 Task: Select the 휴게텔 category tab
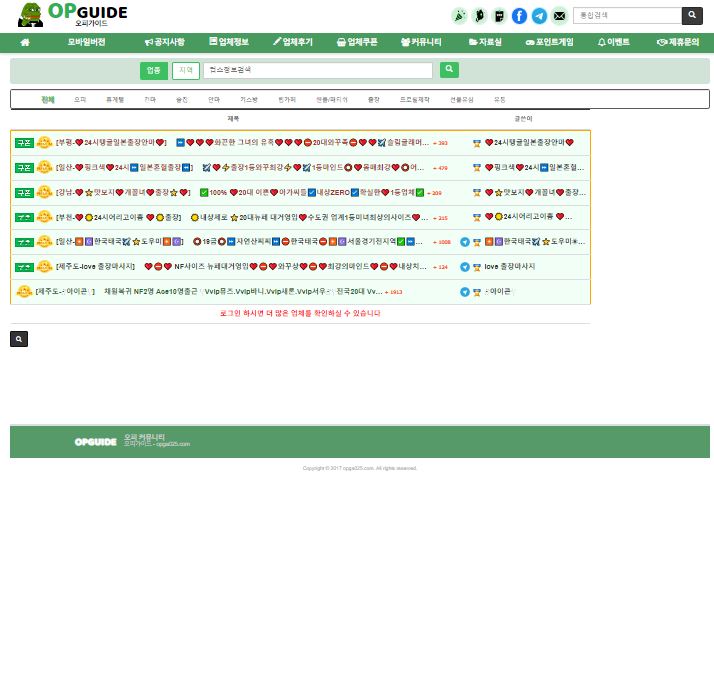pyautogui.click(x=115, y=99)
